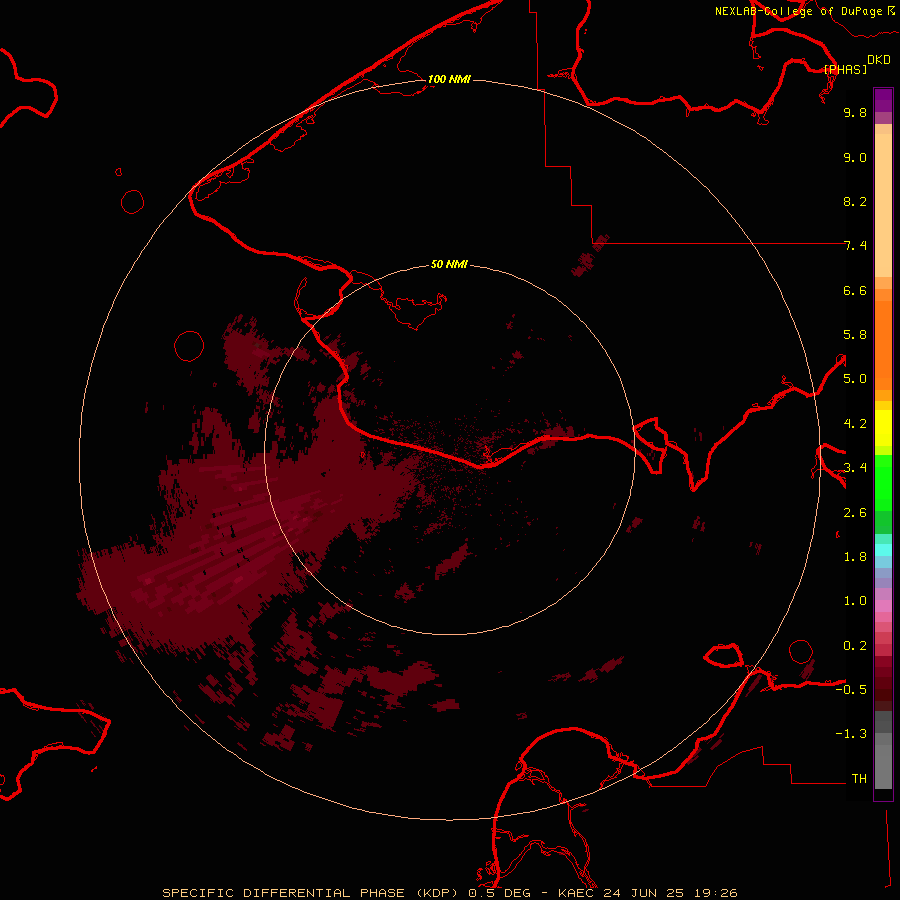Click the 5.0 value on the color scale
The image size is (900, 900).
pyautogui.click(x=855, y=379)
